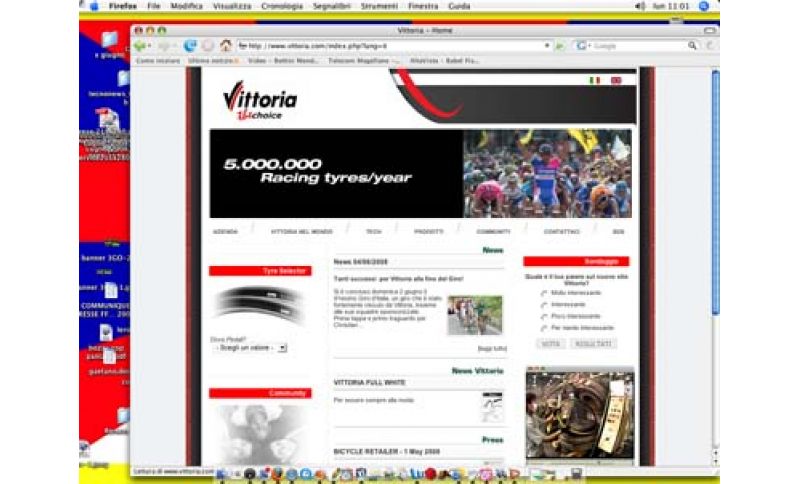Open the address bar history dropdown arrow
This screenshot has width=800, height=484.
547,46
